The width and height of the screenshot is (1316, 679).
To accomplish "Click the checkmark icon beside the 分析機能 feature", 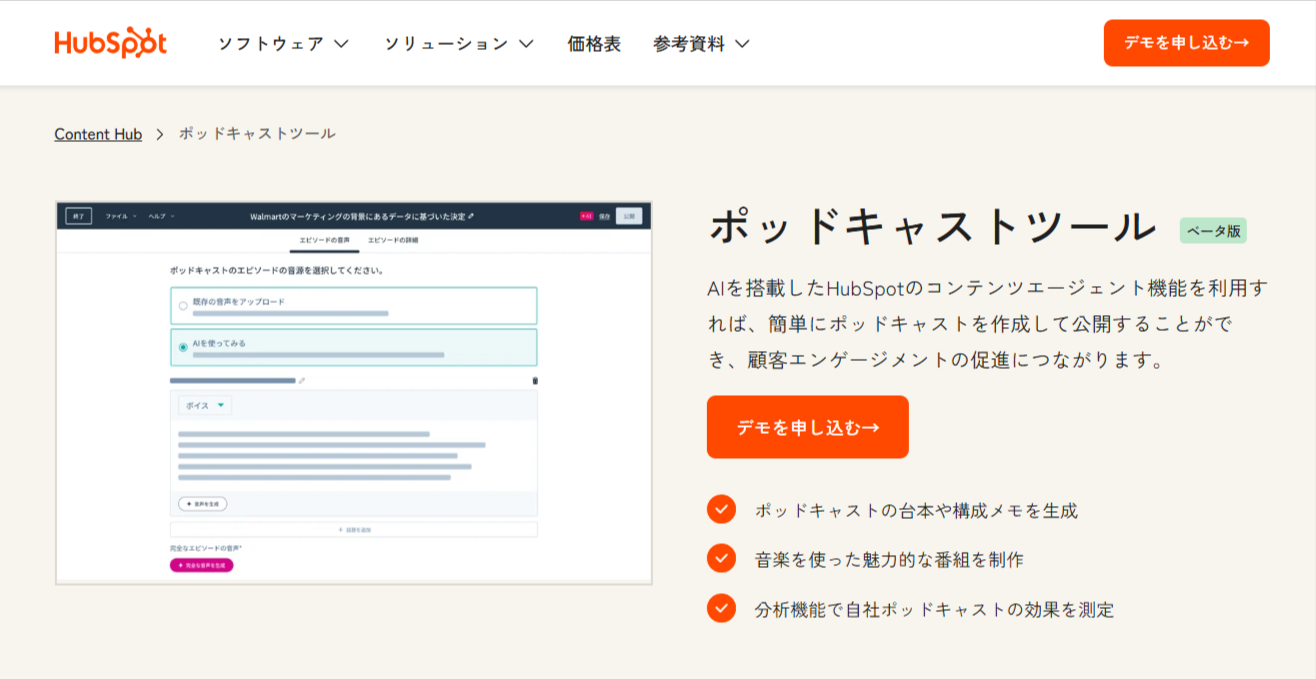I will point(721,609).
